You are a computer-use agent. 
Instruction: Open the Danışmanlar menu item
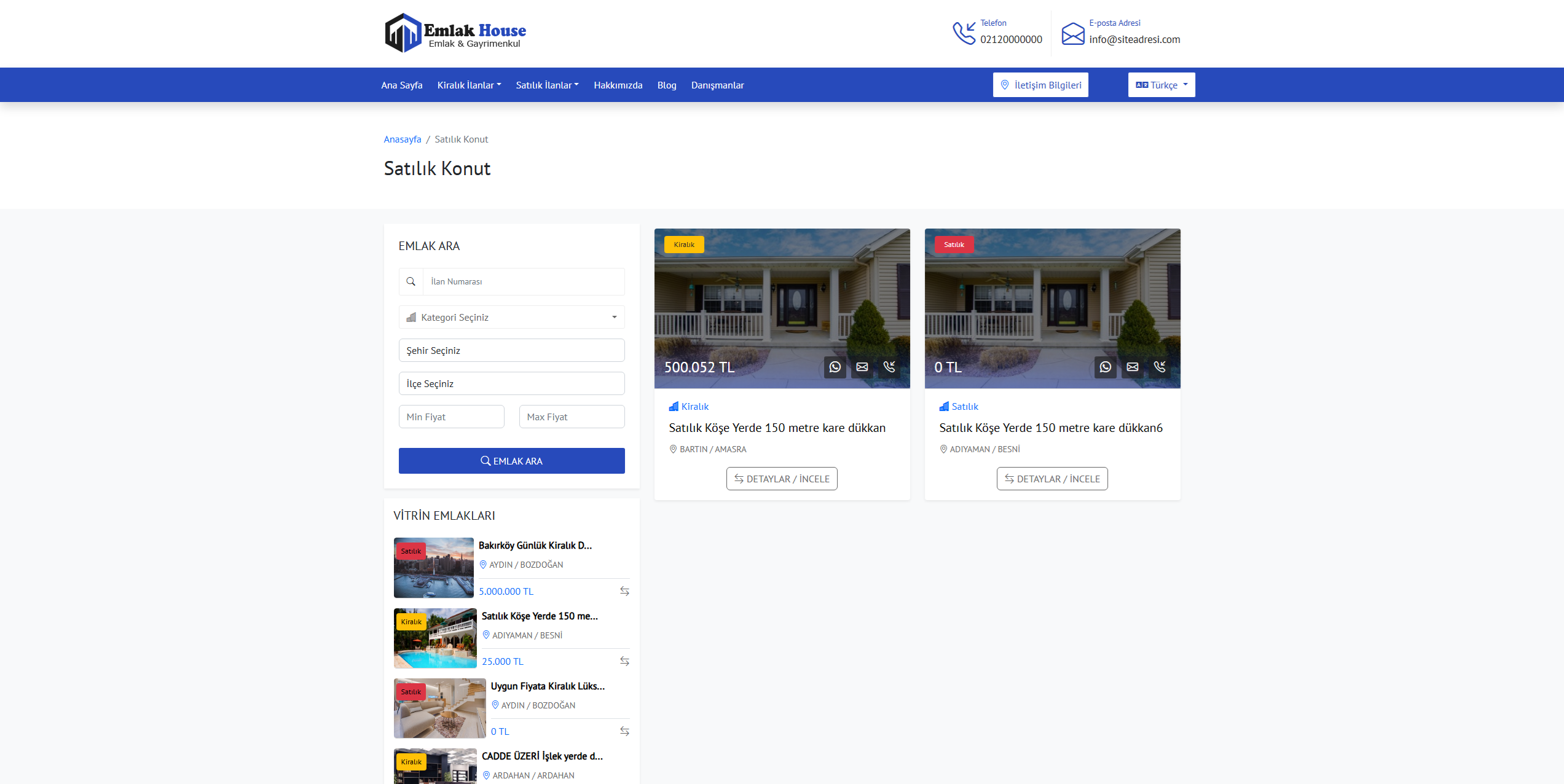(x=717, y=85)
